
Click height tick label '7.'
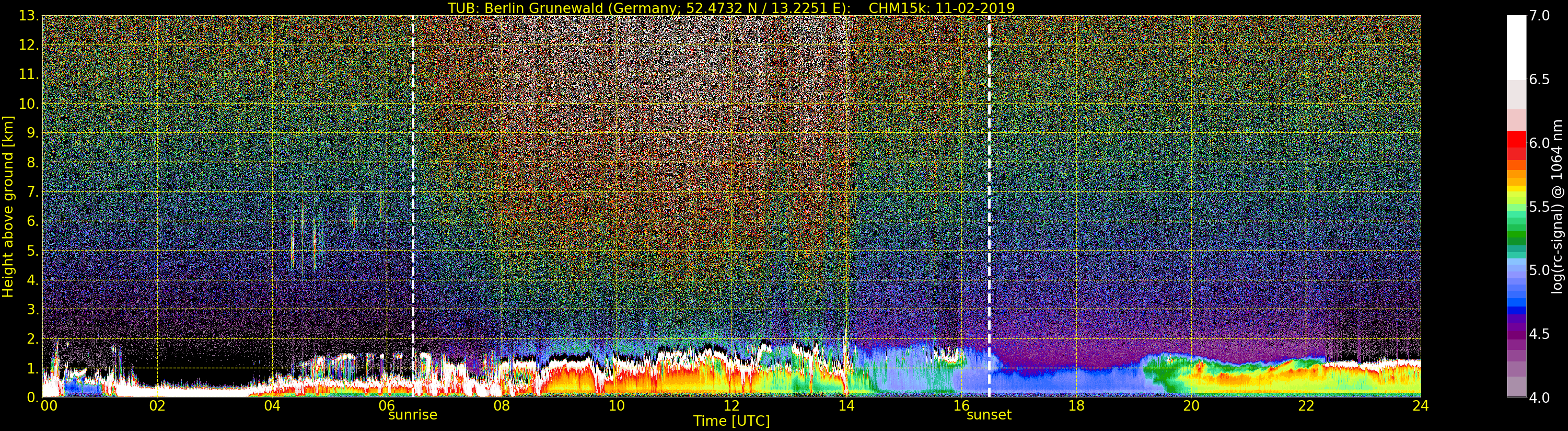pos(32,192)
